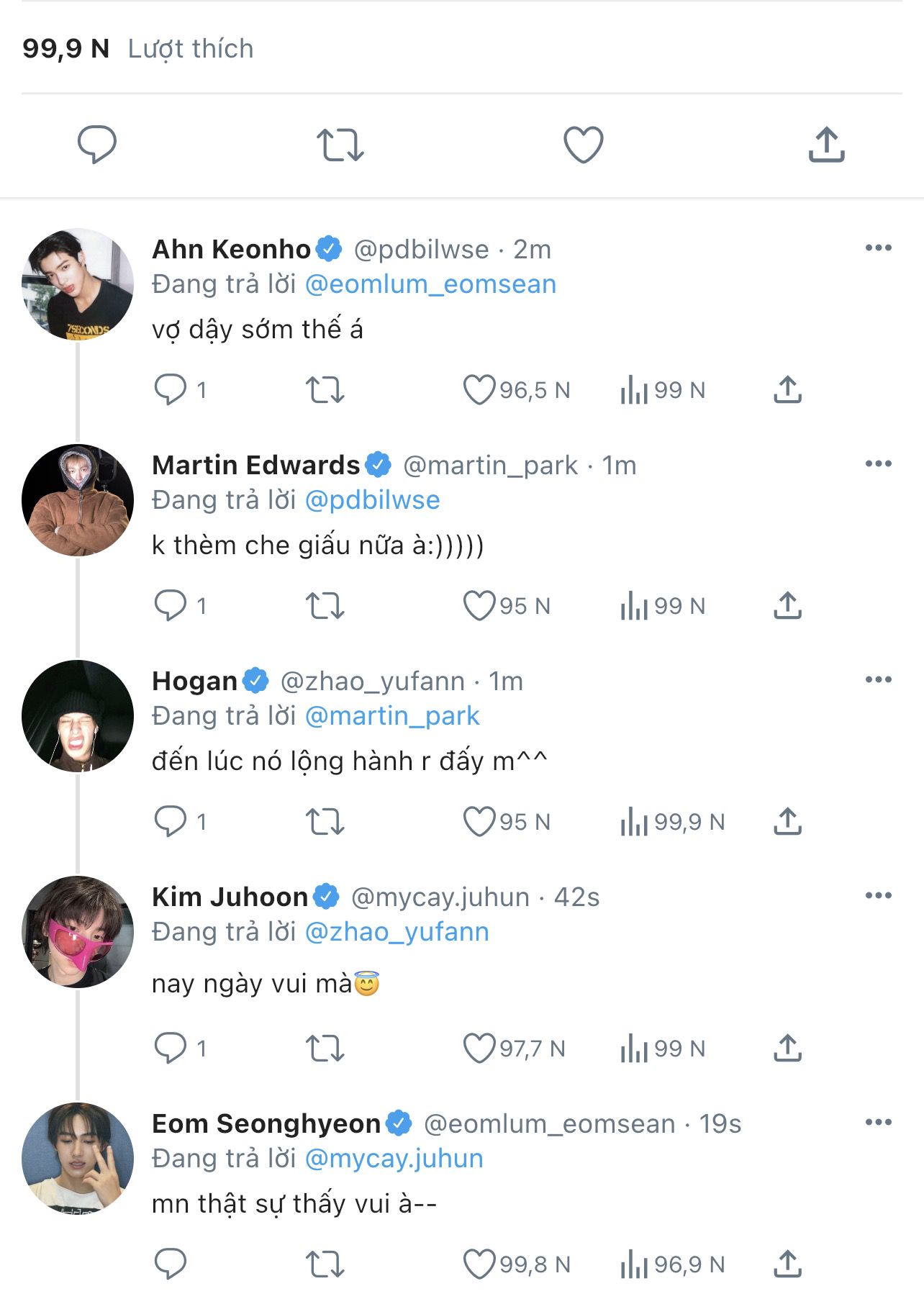Like Ahn Keonho's reply
This screenshot has height=1299, width=924.
tap(479, 390)
